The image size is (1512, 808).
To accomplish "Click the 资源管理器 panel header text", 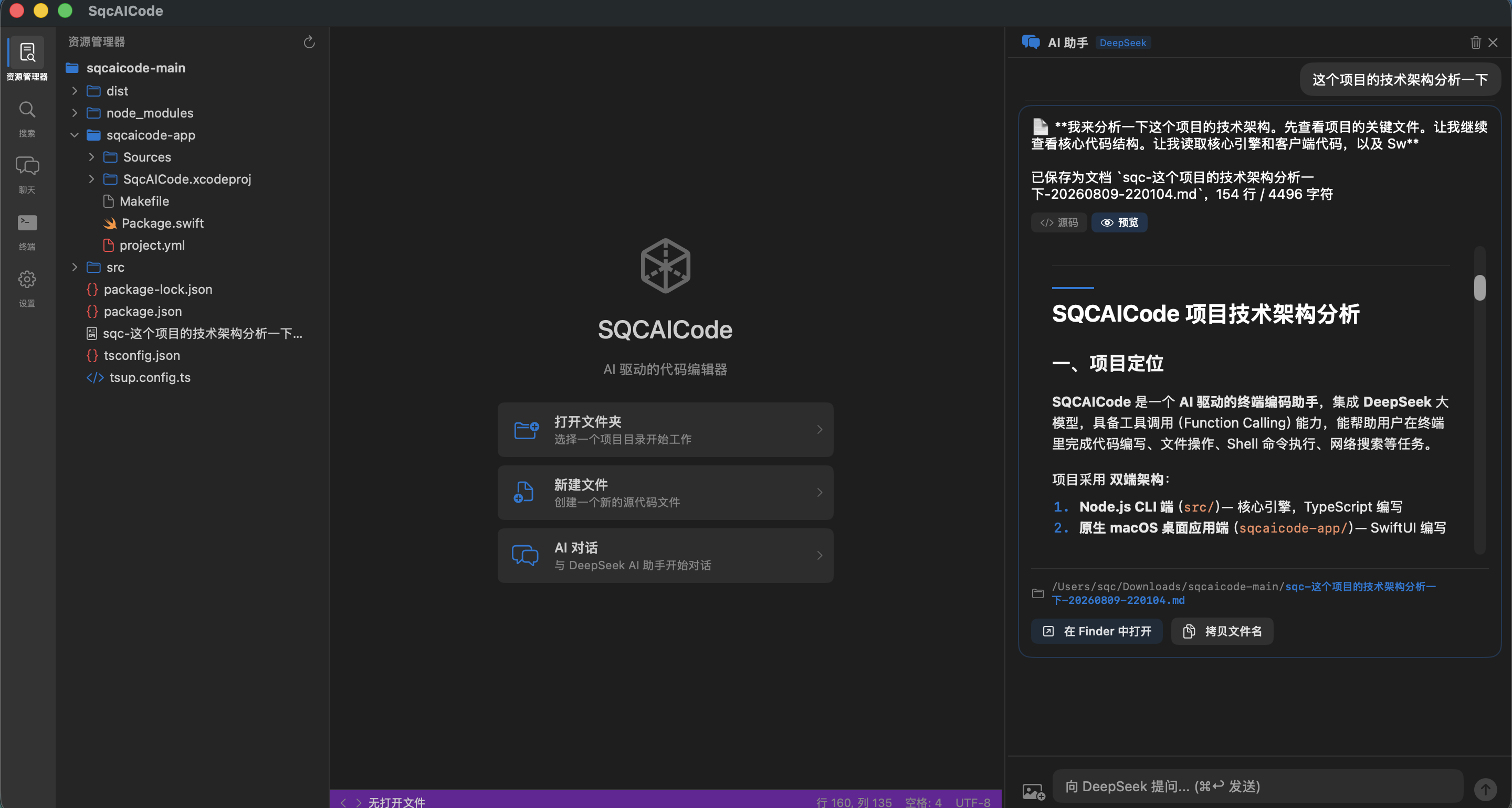I will (x=96, y=41).
